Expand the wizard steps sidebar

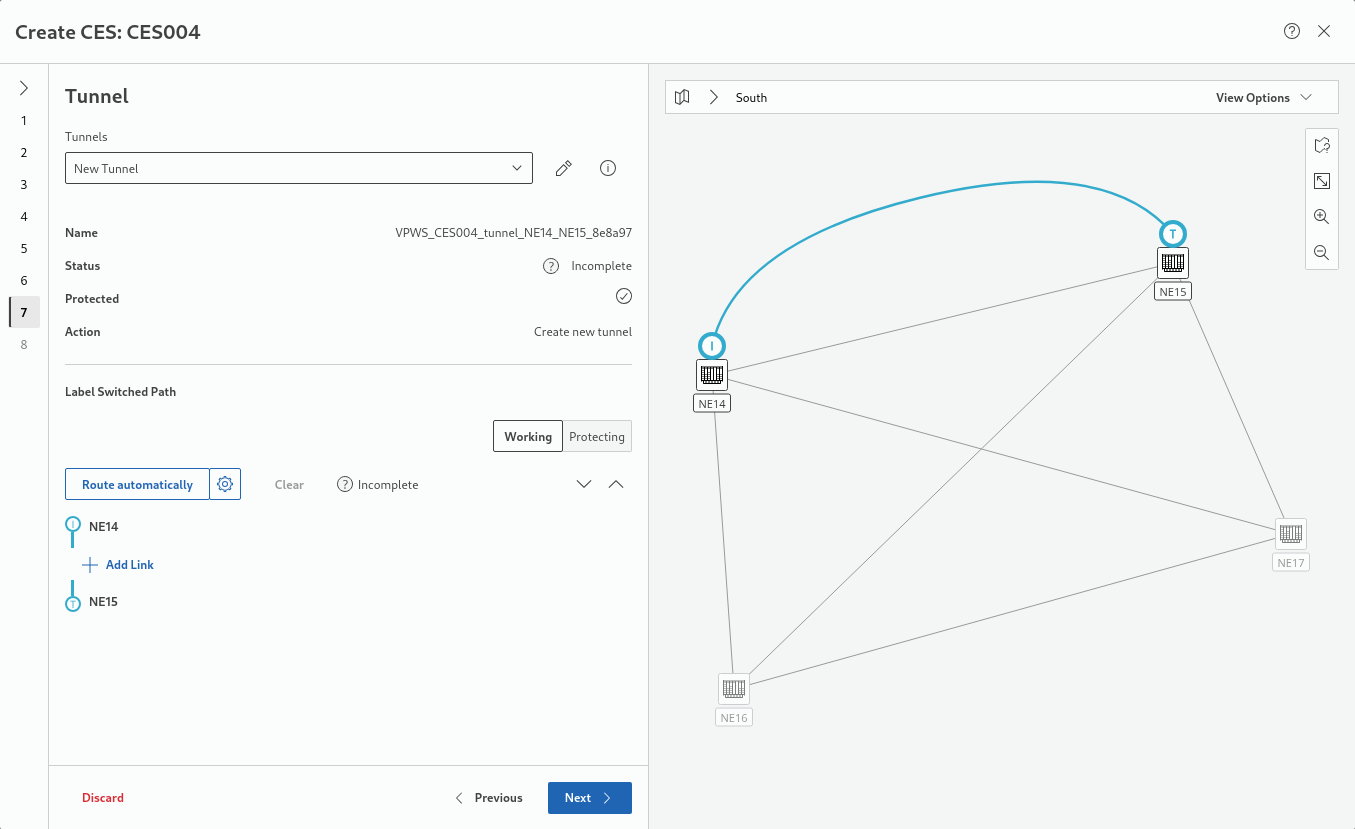pos(24,88)
